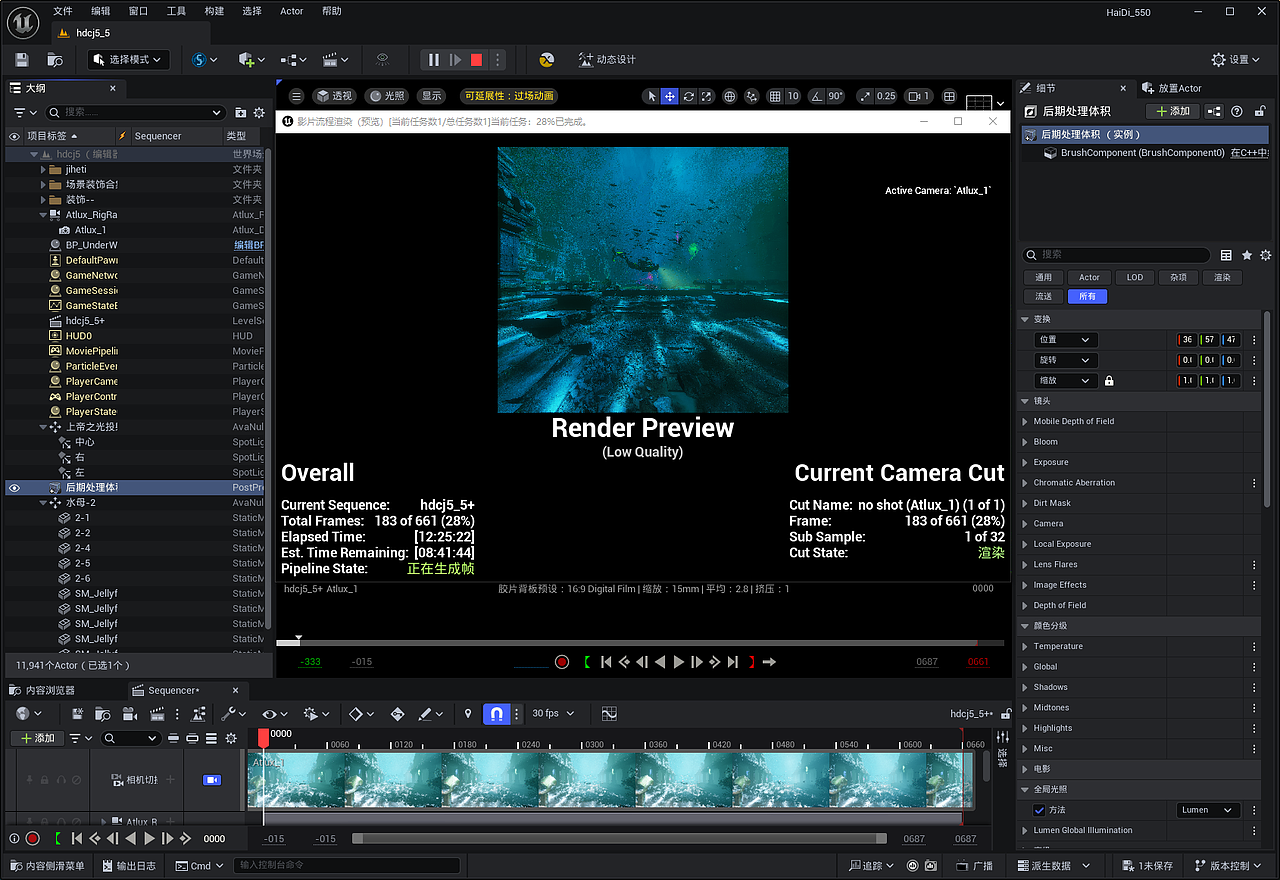Click the save icon in the main toolbar
1280x880 pixels.
tap(22, 60)
